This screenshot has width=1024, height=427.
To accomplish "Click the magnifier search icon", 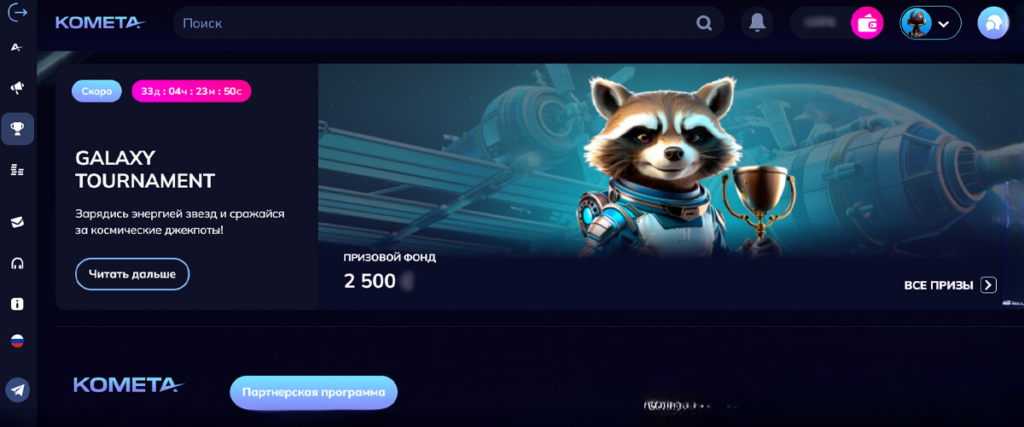I will [x=703, y=24].
